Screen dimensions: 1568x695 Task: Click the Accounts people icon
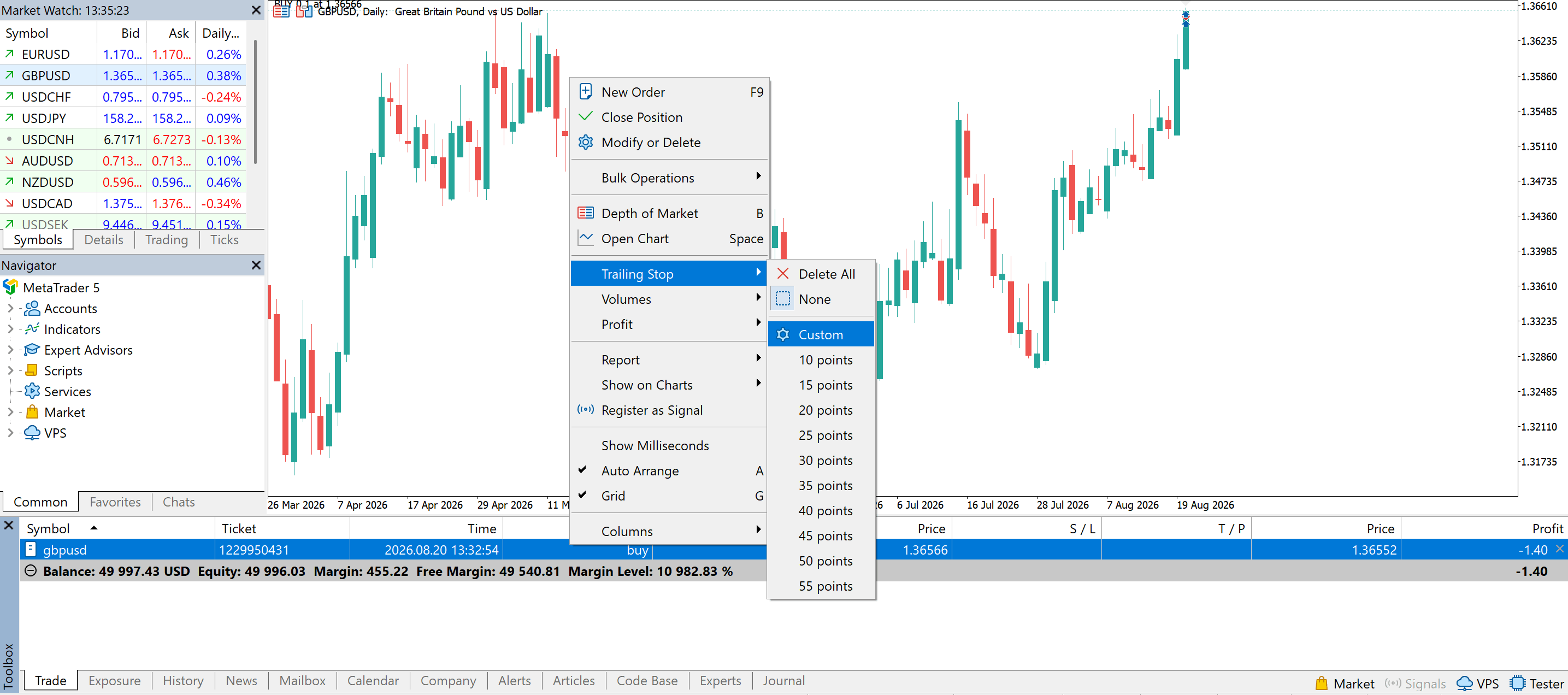[32, 308]
